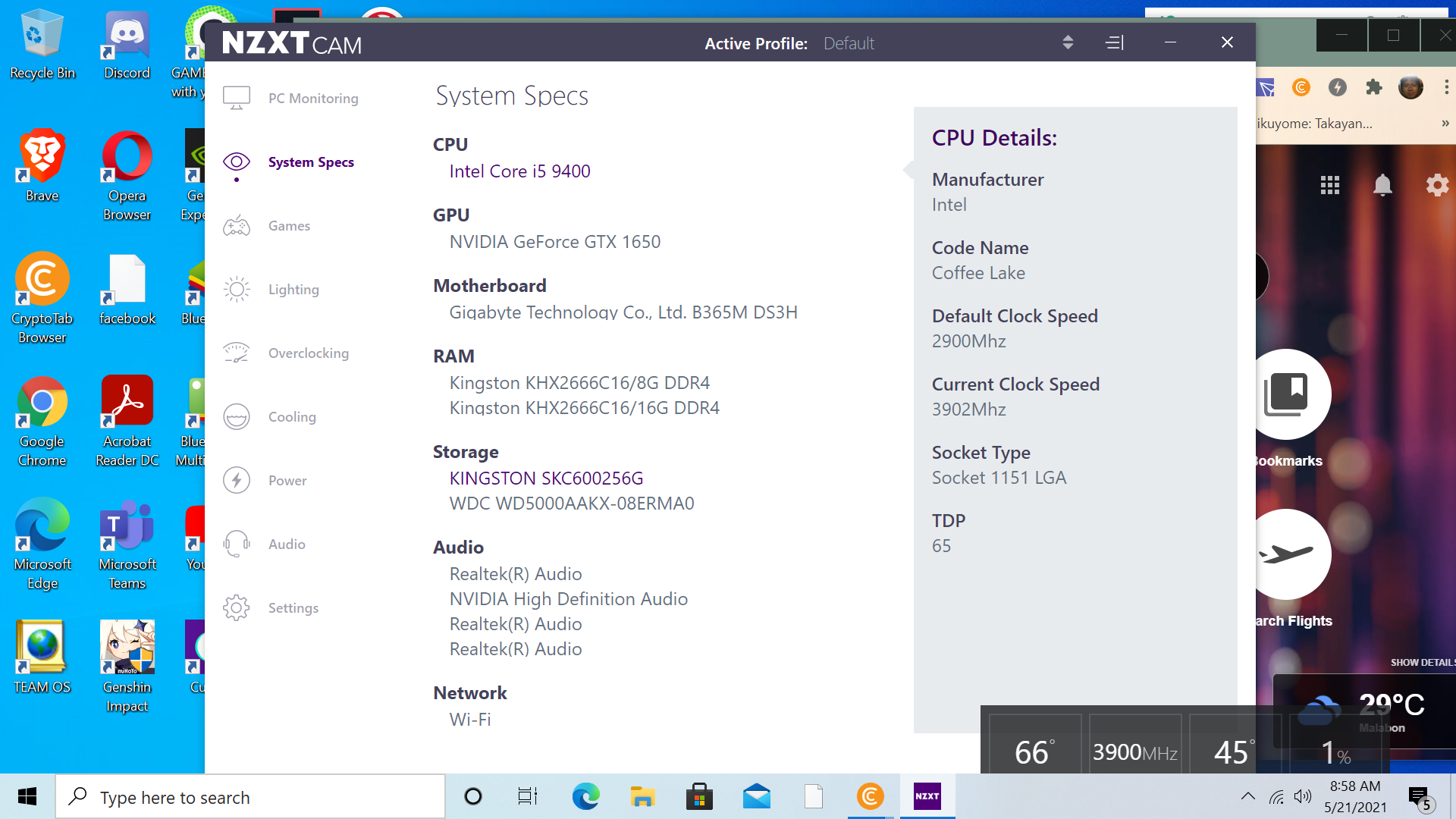This screenshot has height=819, width=1456.
Task: Change the Active Profile with the stepper arrows
Action: coord(1068,42)
